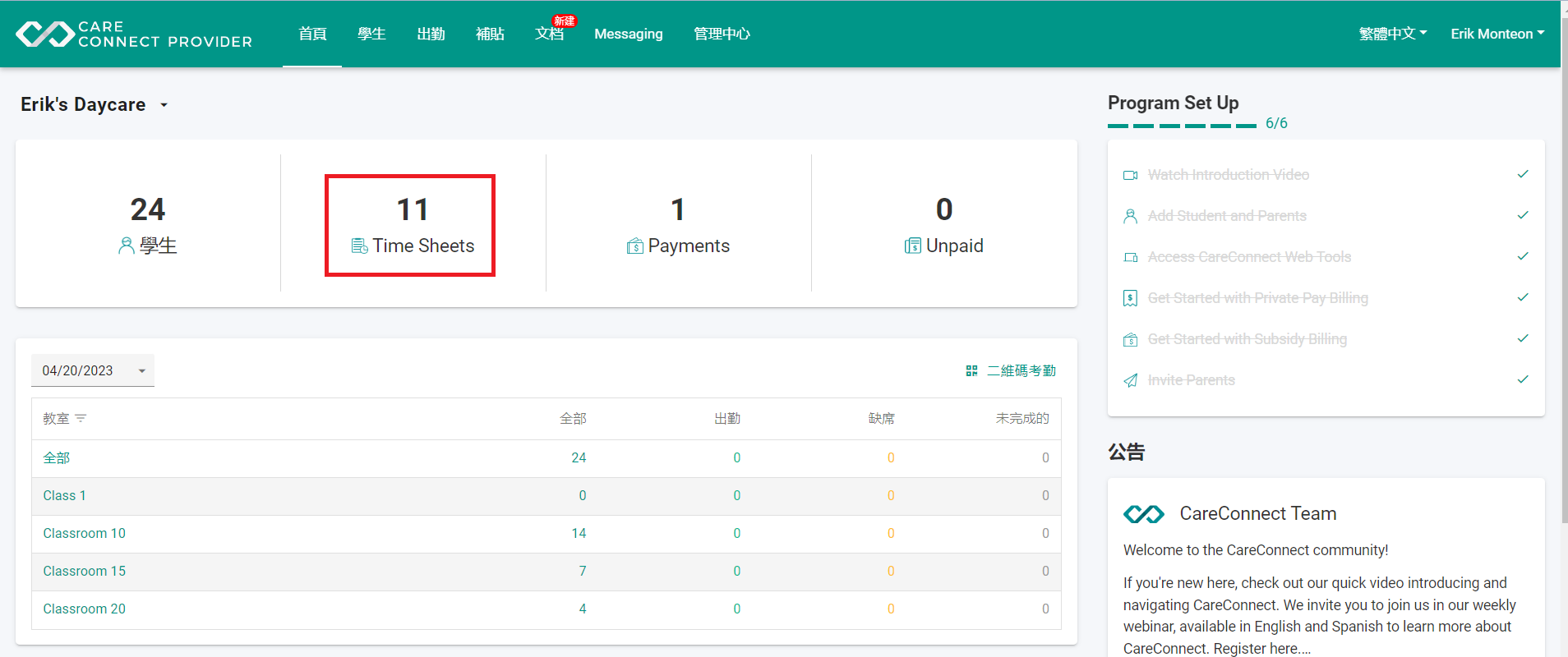This screenshot has width=1568, height=657.
Task: Click the student person icon beside 學生
Action: click(126, 246)
